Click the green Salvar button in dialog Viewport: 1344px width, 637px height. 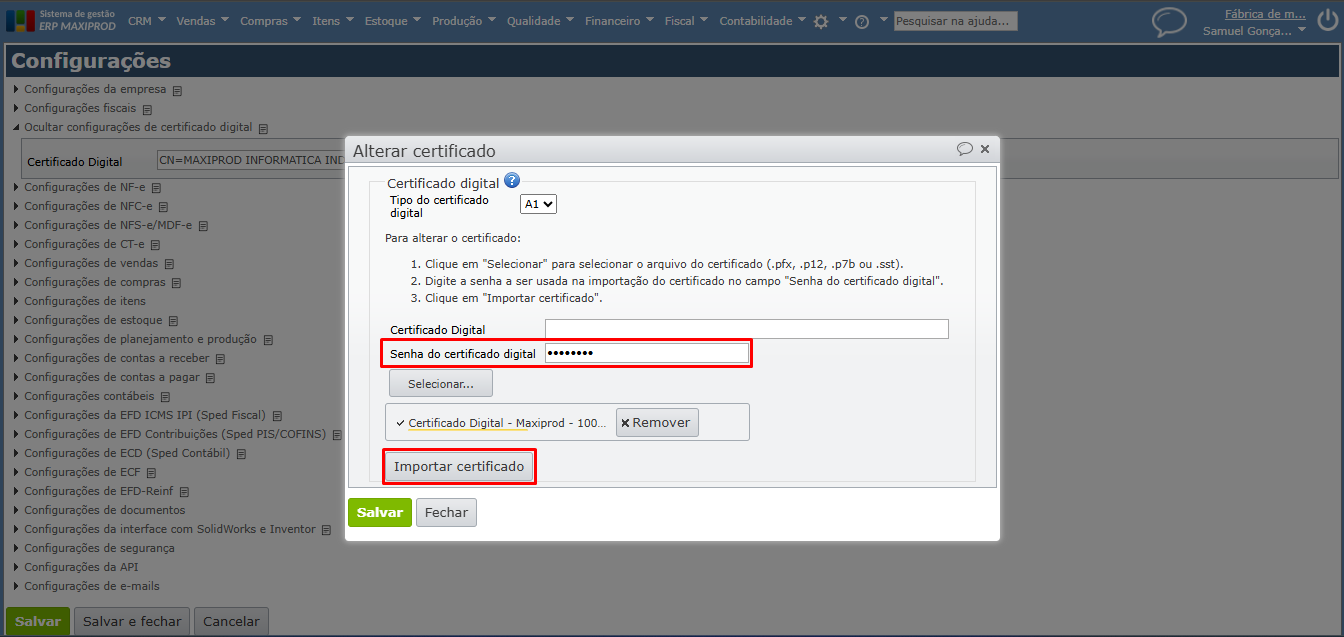tap(380, 512)
